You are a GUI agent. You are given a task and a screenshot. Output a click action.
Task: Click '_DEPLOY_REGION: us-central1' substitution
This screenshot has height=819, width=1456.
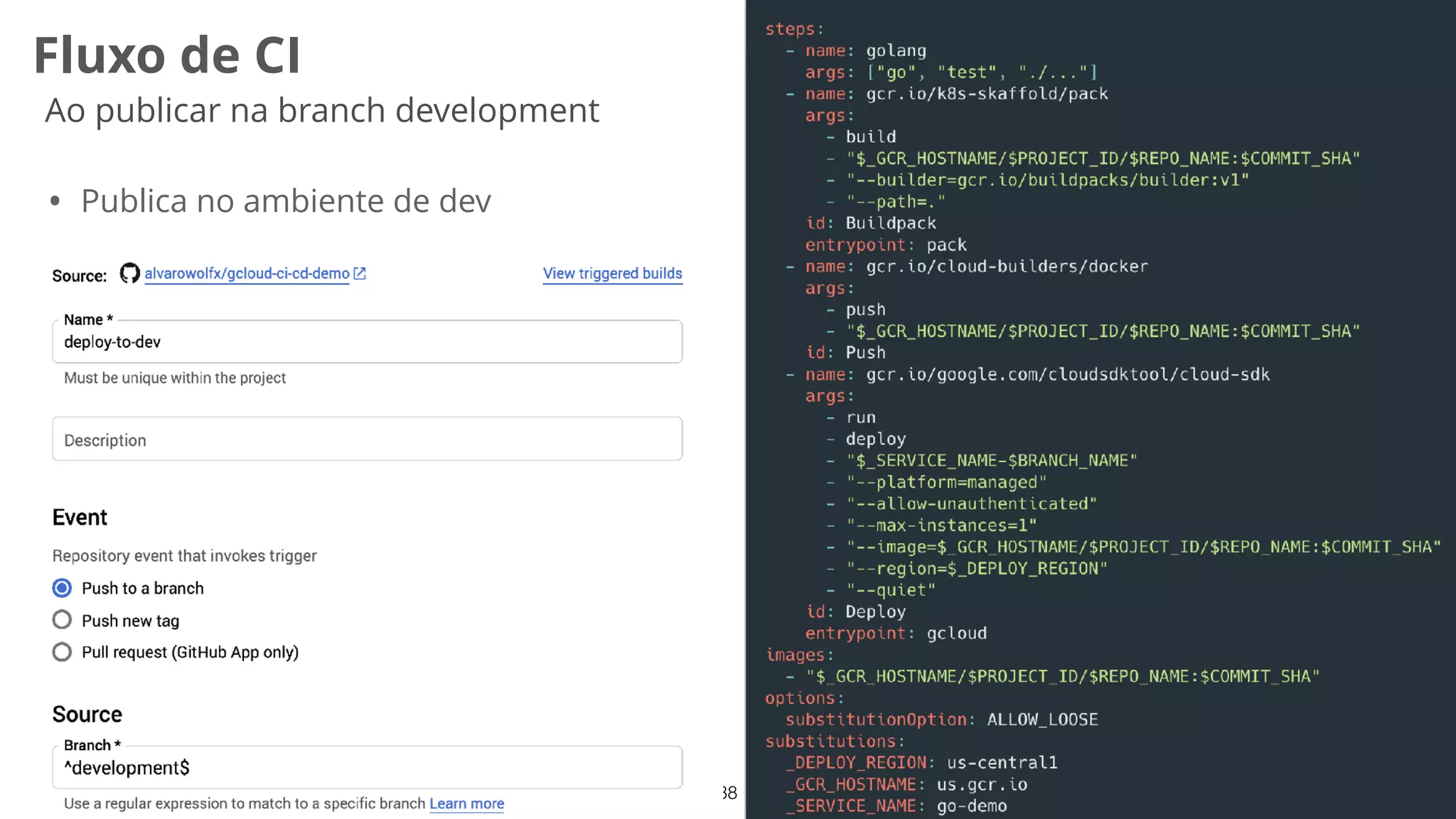(921, 763)
